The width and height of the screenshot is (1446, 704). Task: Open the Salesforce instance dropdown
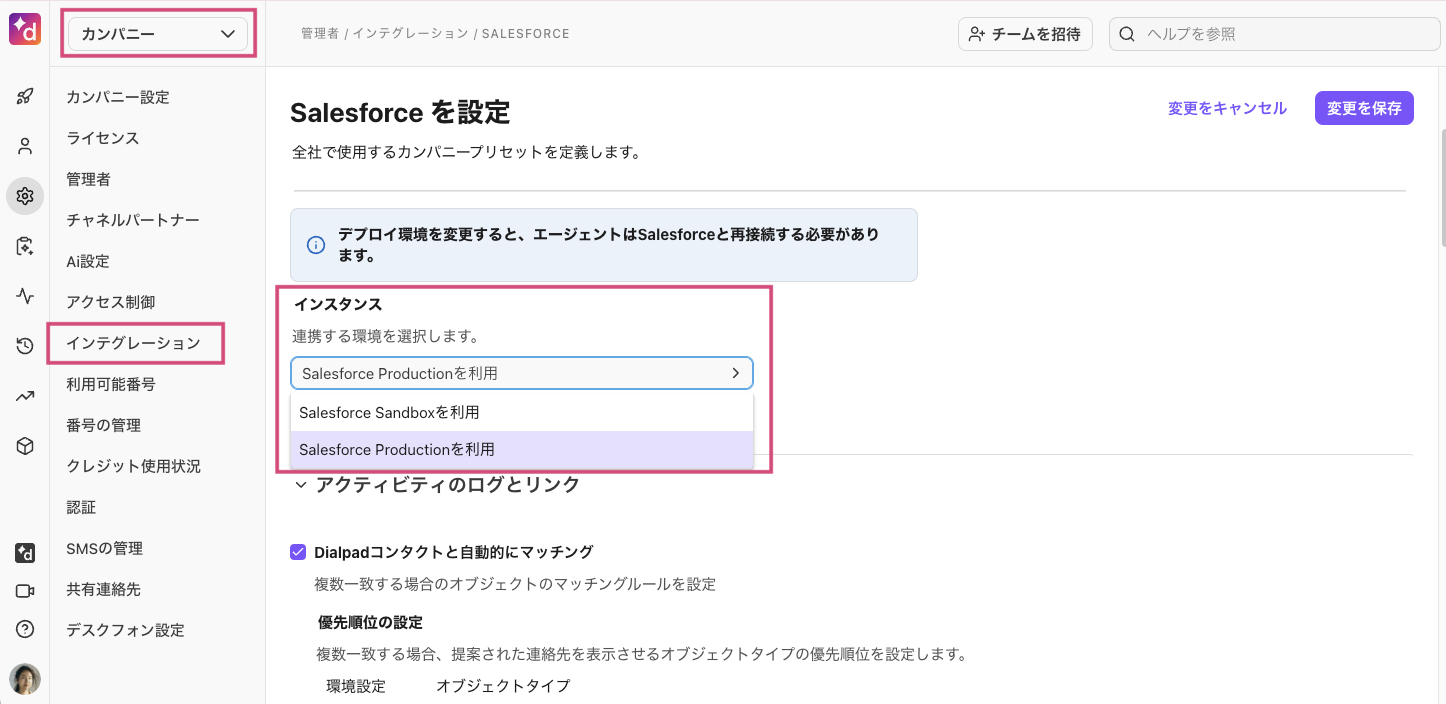(522, 373)
